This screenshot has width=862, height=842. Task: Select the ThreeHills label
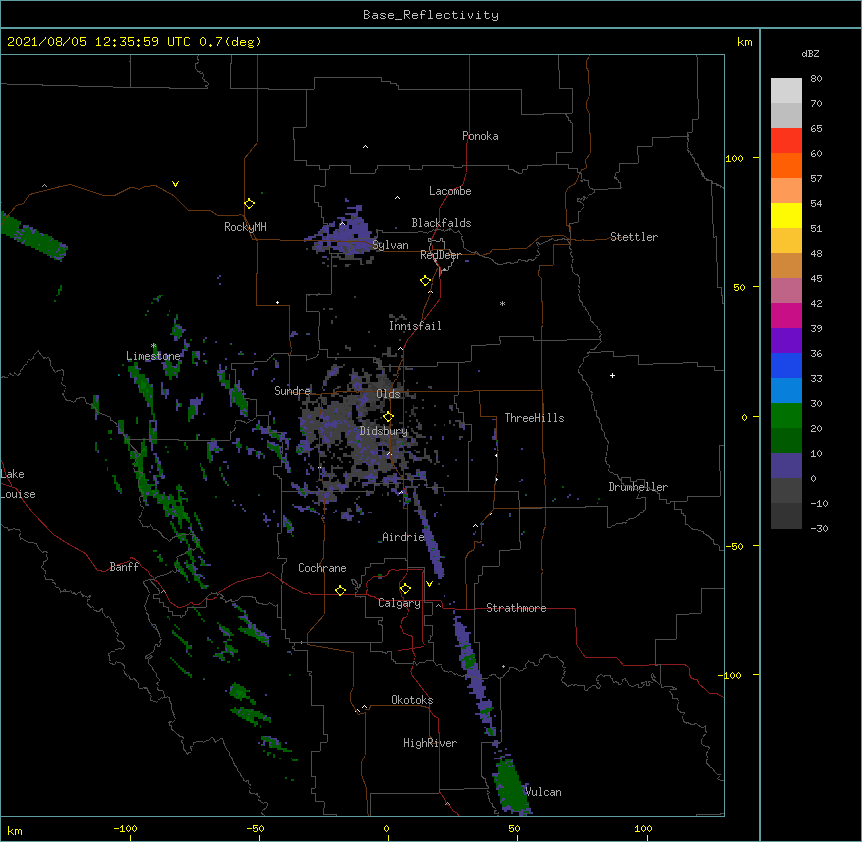pyautogui.click(x=534, y=418)
